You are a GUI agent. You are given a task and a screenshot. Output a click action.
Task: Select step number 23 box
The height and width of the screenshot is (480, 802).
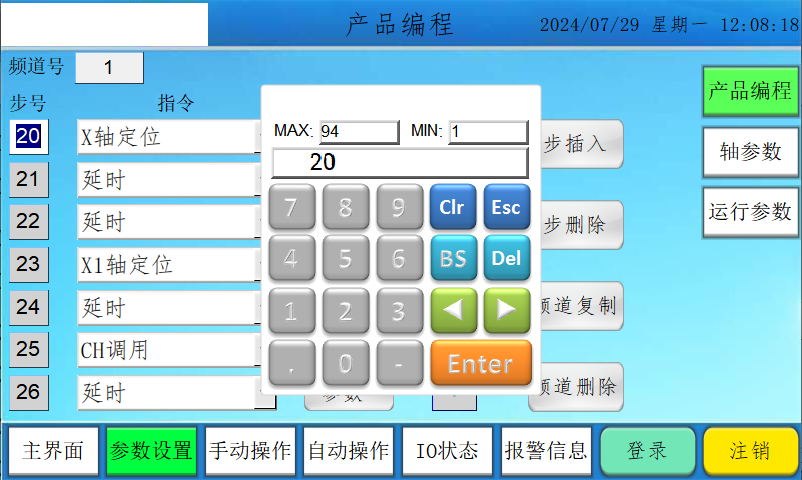tap(28, 265)
